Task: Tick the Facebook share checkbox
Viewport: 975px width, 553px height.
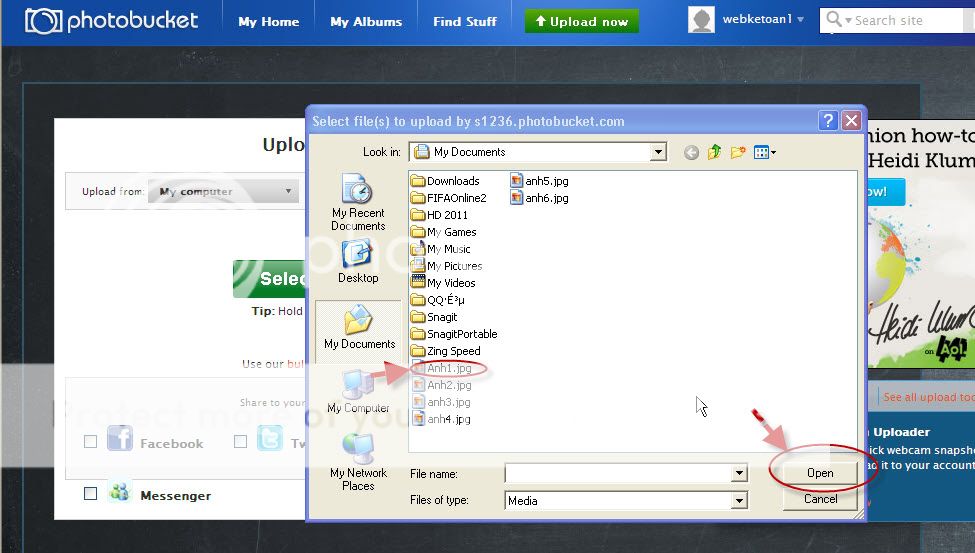Action: click(x=91, y=442)
